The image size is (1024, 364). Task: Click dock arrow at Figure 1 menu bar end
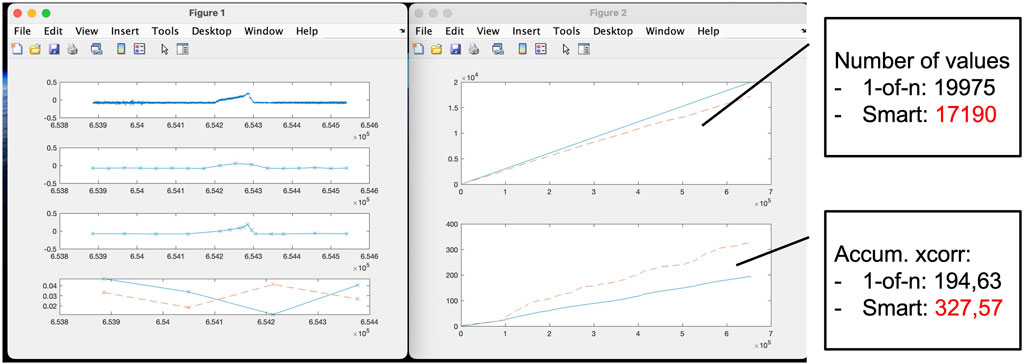(x=402, y=31)
